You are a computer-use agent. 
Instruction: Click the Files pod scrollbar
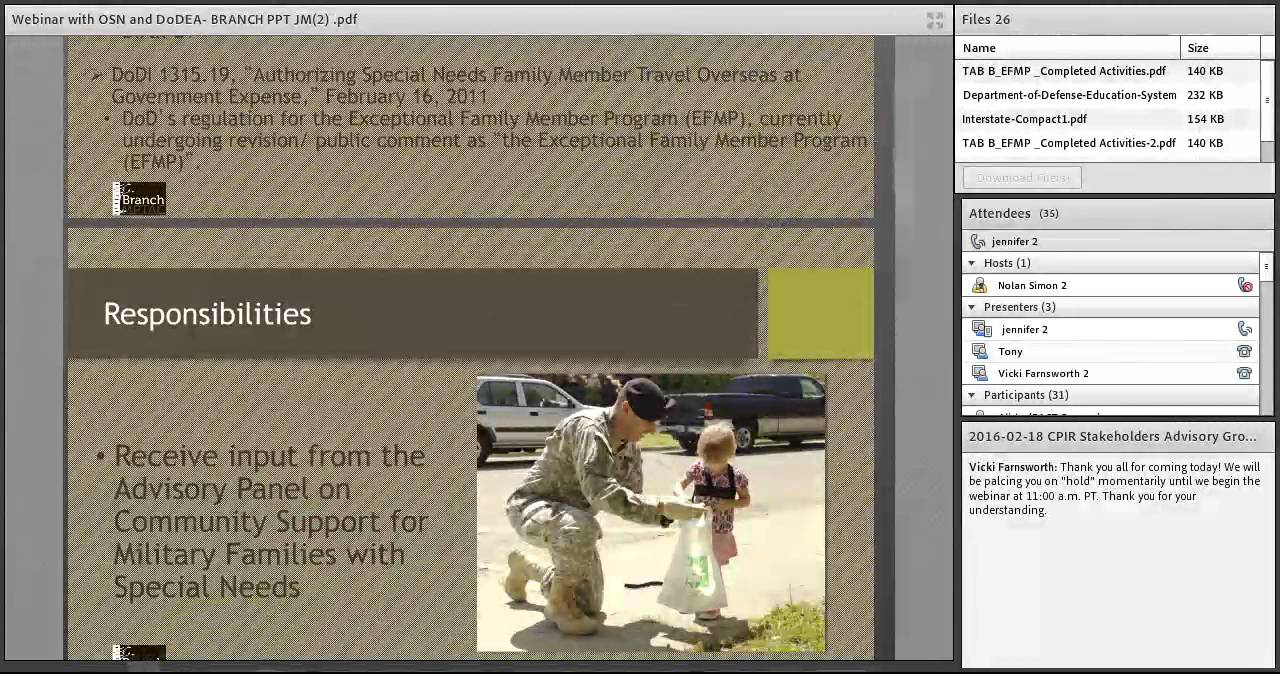click(1267, 100)
